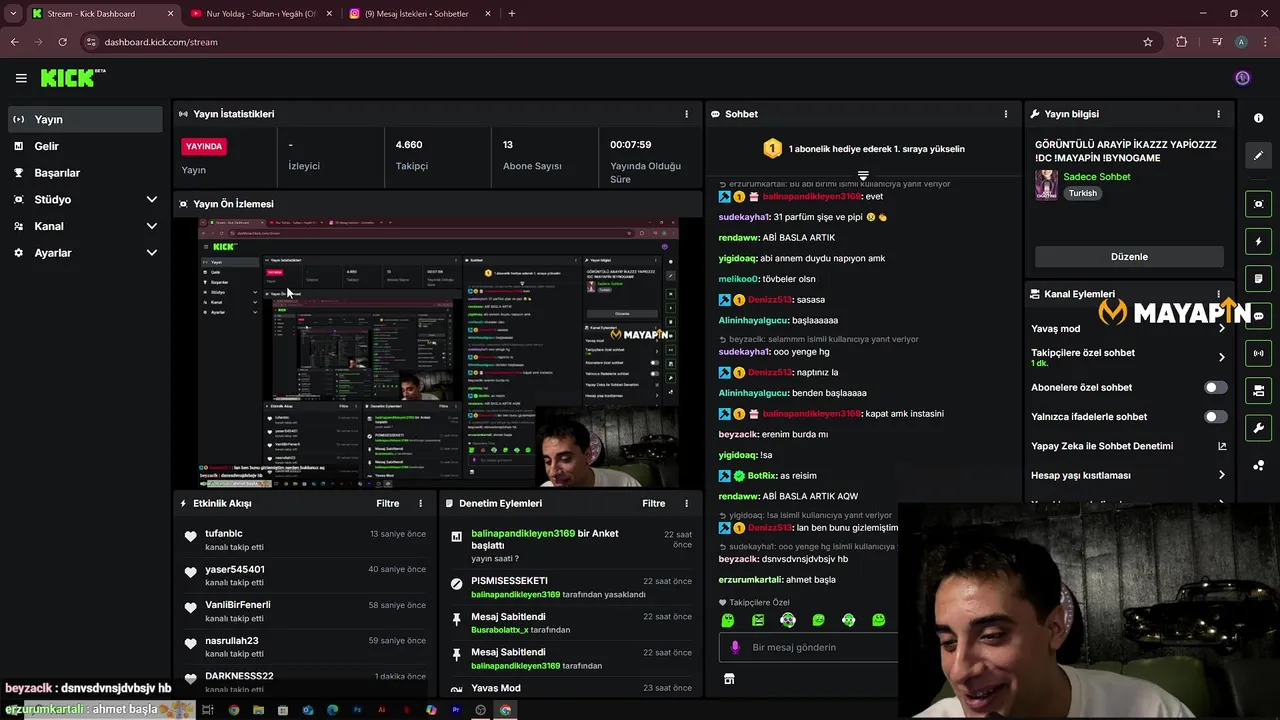
Task: Open external link icon for Yapay Zeka Denetimi
Action: (1222, 446)
